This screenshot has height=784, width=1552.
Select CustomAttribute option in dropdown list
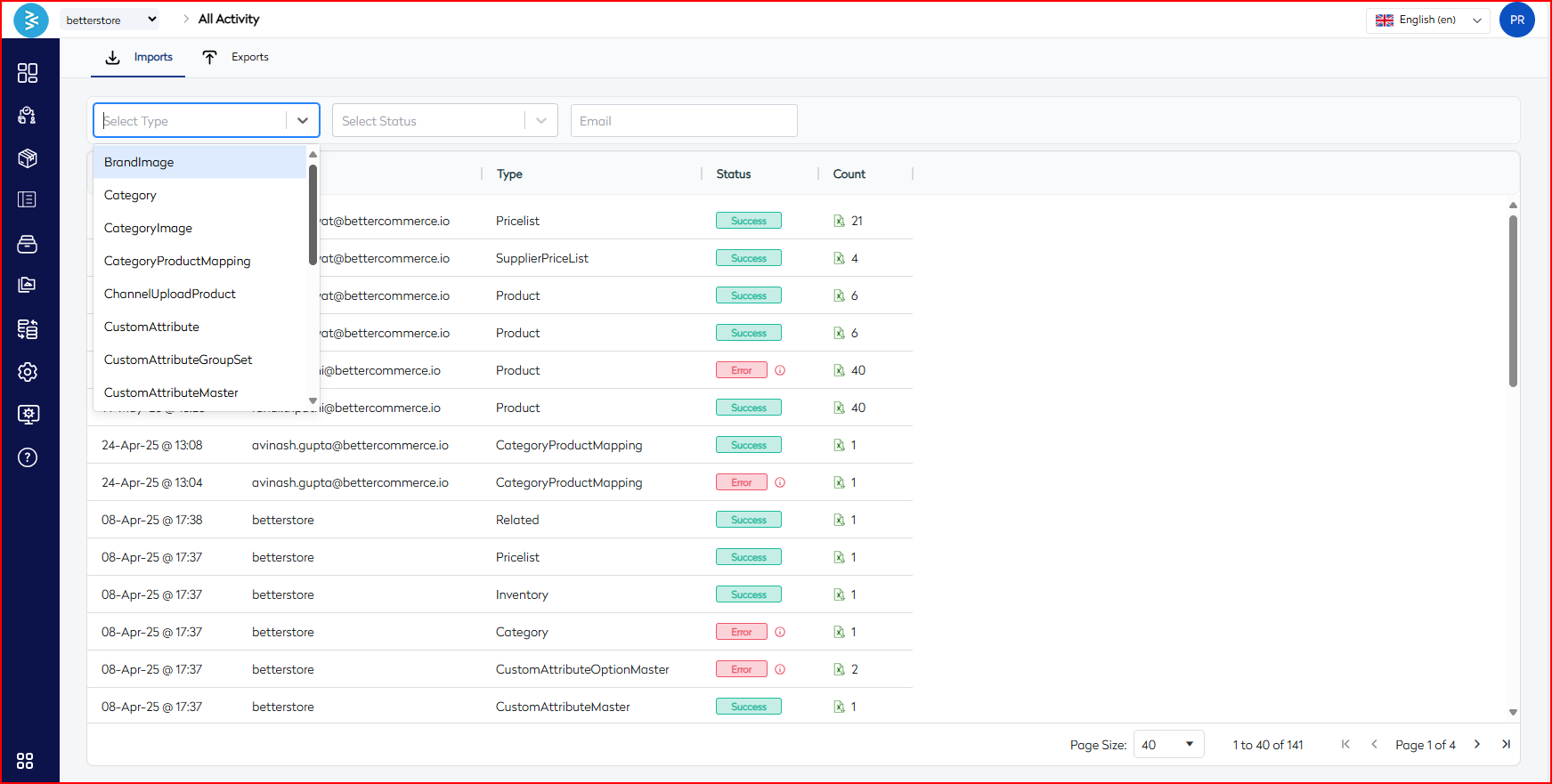[151, 327]
